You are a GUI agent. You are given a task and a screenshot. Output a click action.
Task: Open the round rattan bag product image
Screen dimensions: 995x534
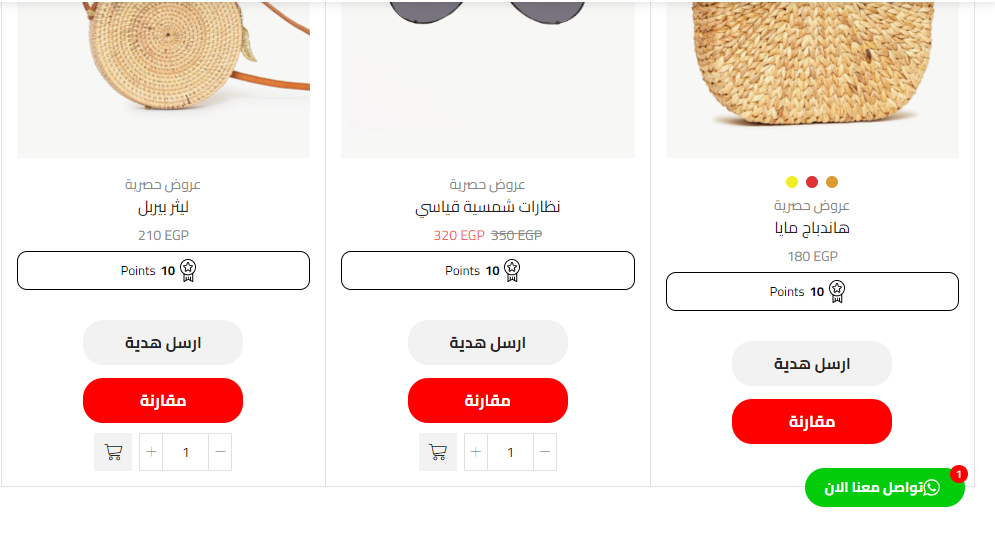pos(164,79)
